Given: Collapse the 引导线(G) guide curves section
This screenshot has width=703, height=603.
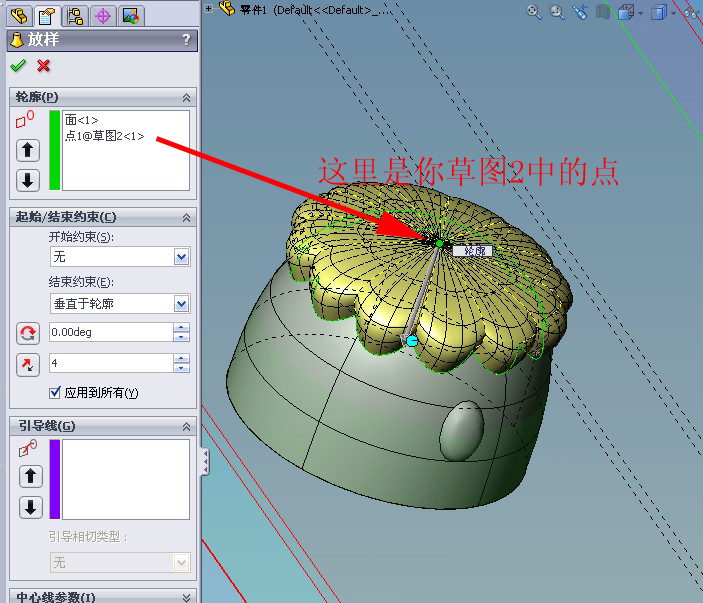Looking at the screenshot, I should [x=187, y=426].
